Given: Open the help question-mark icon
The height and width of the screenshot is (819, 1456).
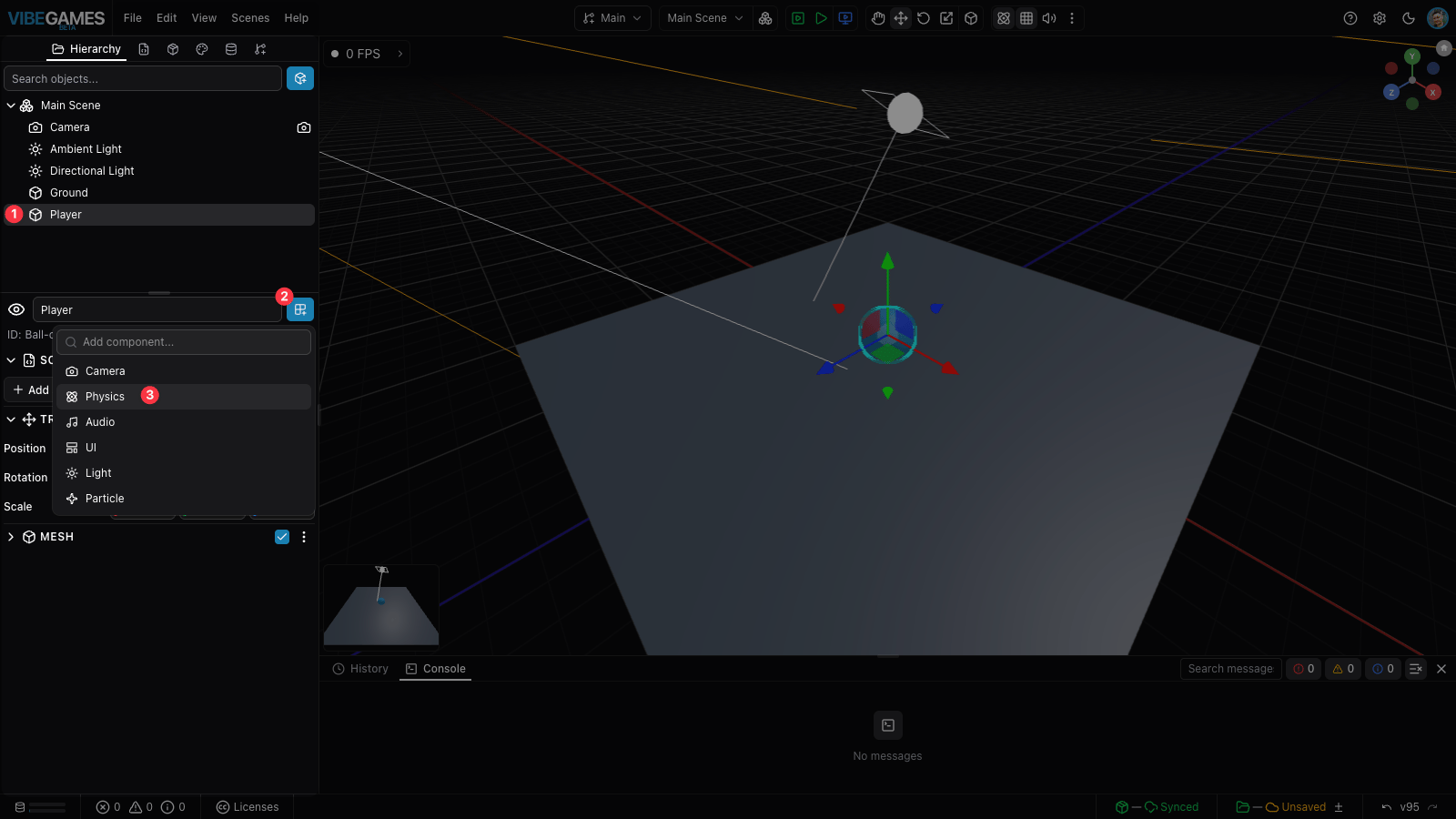Looking at the screenshot, I should pos(1350,18).
